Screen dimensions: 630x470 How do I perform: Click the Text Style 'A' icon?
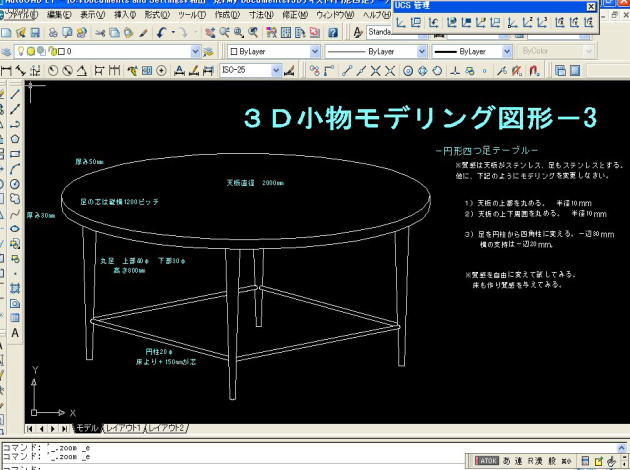(x=358, y=33)
